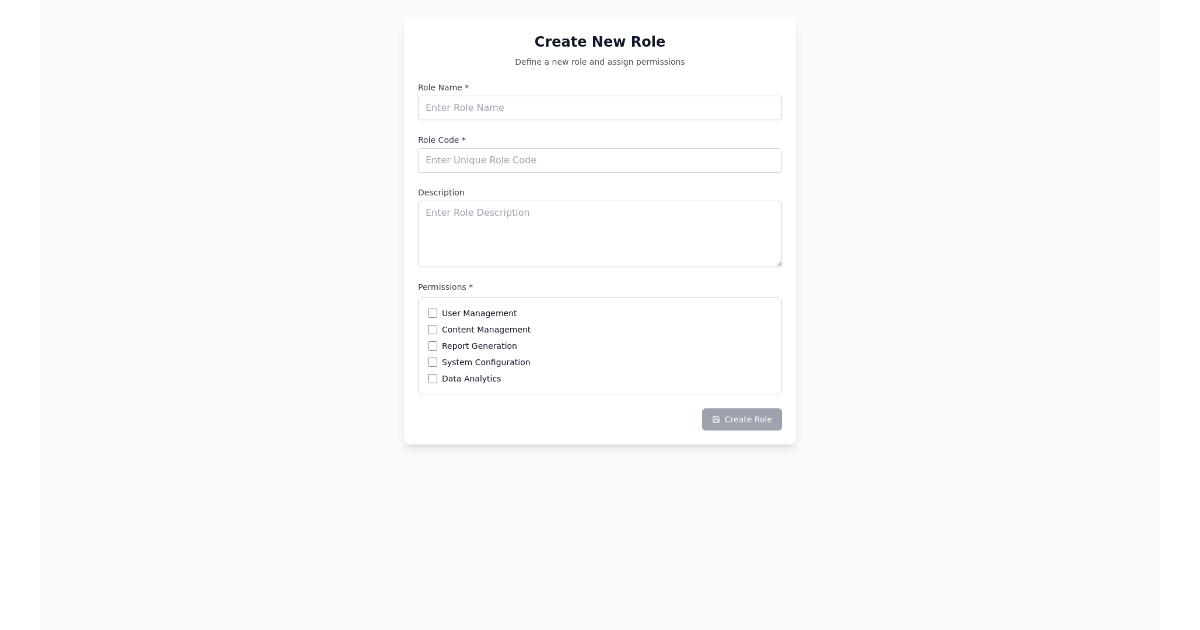Click the Permissions label
This screenshot has width=1200, height=630.
[444, 287]
